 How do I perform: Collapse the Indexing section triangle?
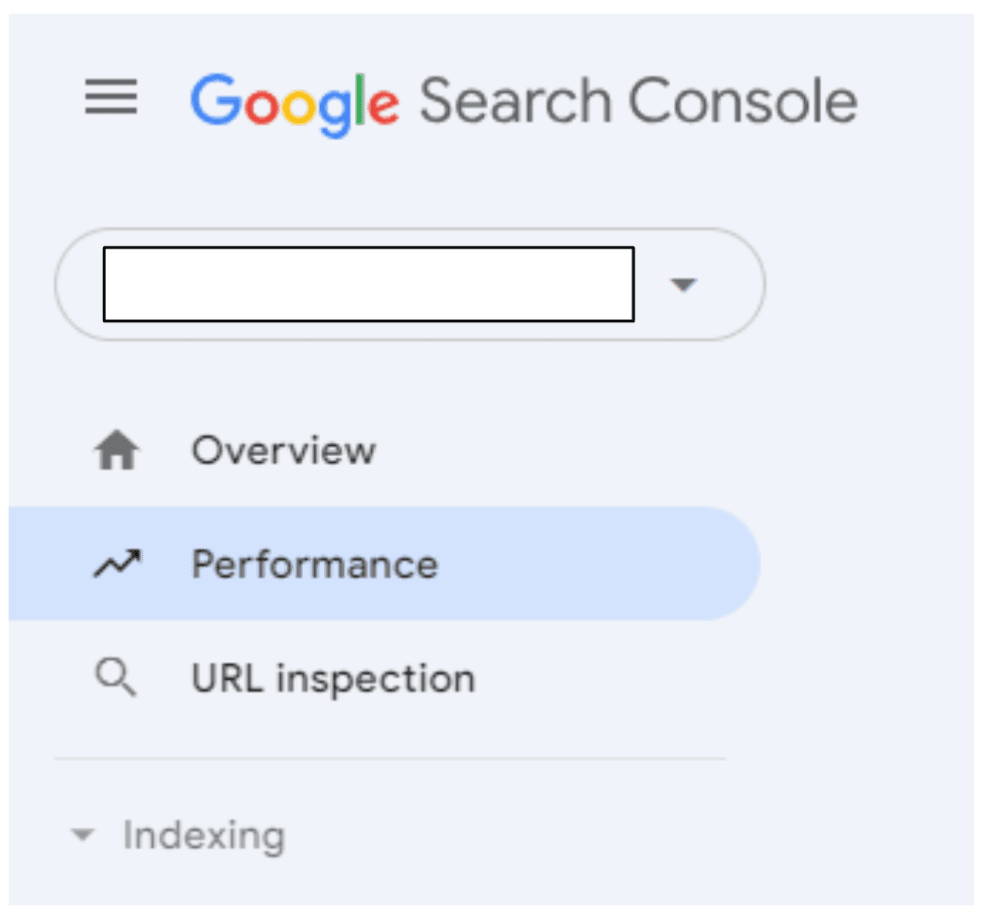click(x=83, y=835)
